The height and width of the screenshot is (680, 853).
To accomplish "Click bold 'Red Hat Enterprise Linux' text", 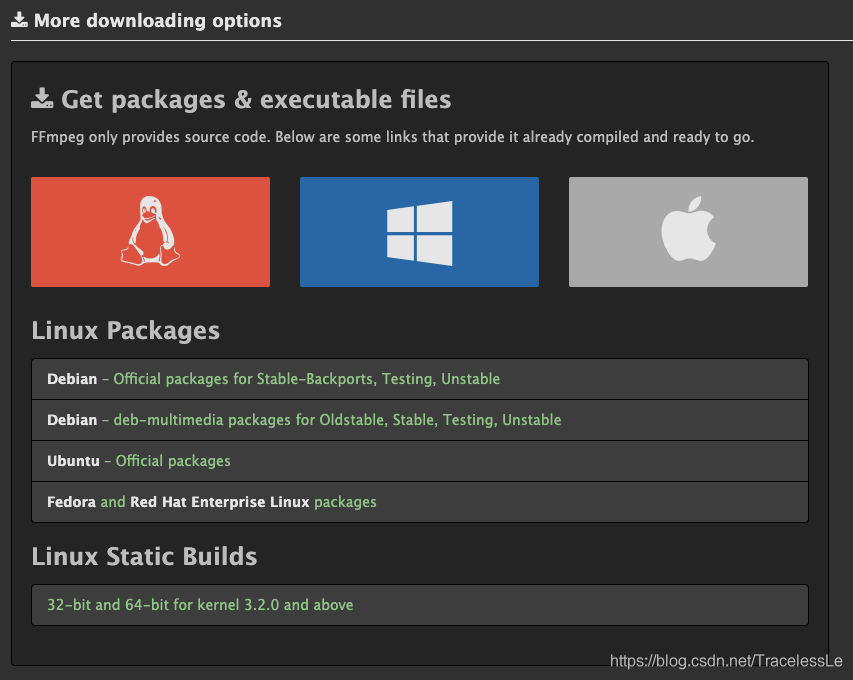I will pyautogui.click(x=220, y=502).
